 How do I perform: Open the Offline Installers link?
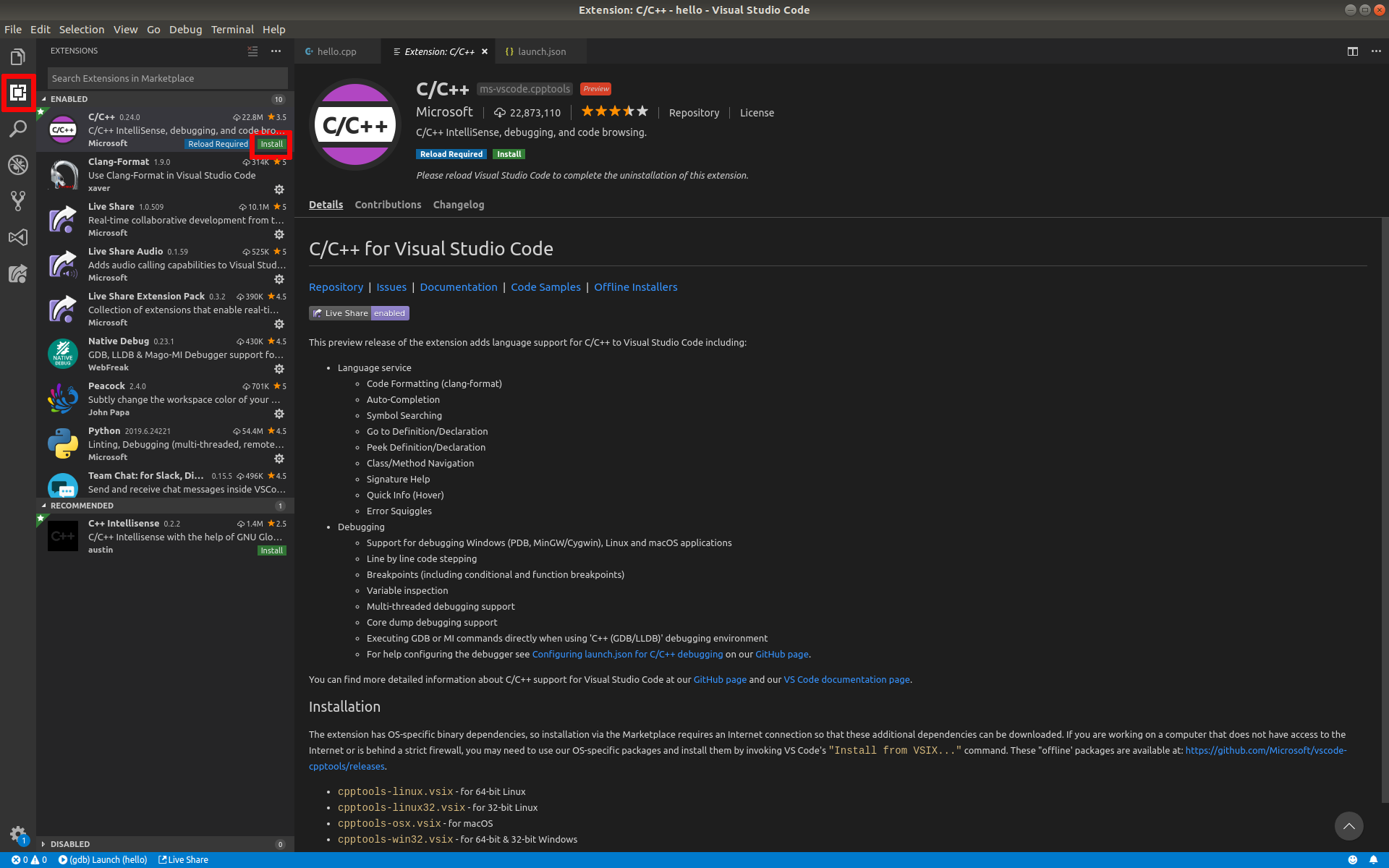[x=635, y=287]
